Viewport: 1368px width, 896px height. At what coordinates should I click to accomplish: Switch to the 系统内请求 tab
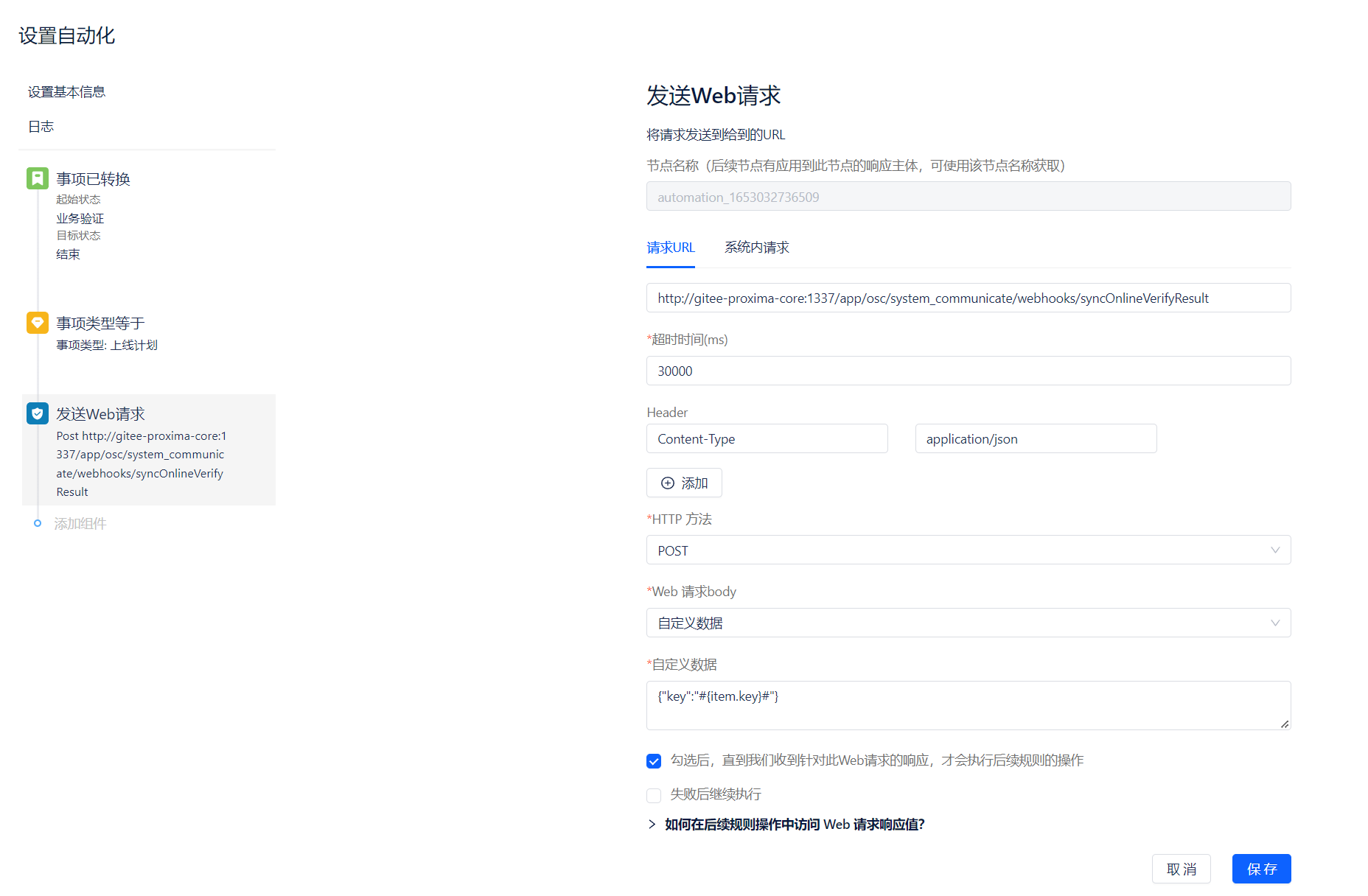pyautogui.click(x=757, y=248)
